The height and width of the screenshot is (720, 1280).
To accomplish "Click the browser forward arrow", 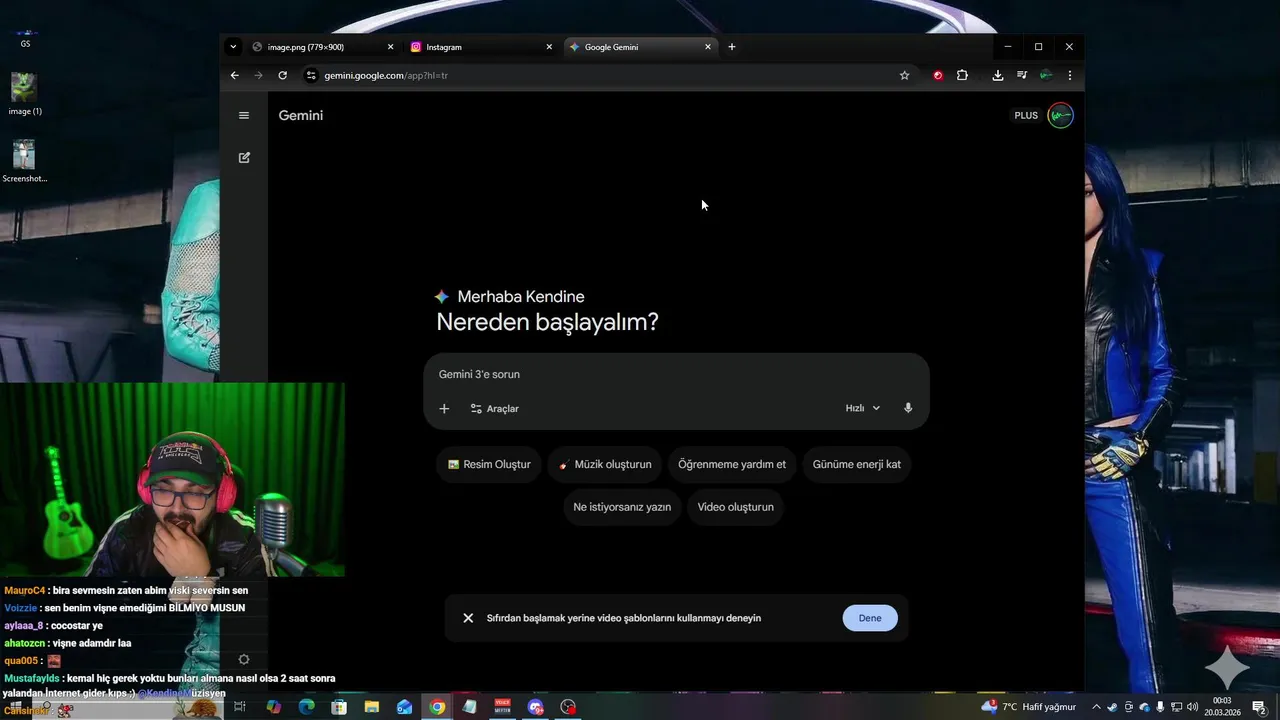I will click(x=259, y=75).
